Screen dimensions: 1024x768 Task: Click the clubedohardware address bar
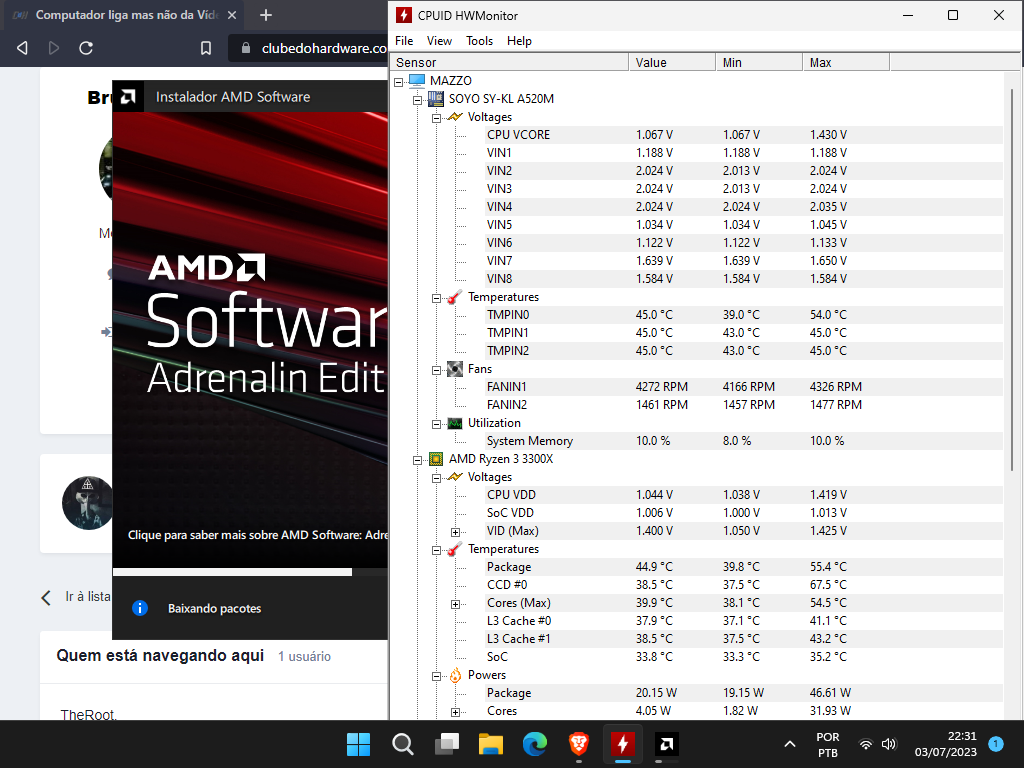[308, 48]
